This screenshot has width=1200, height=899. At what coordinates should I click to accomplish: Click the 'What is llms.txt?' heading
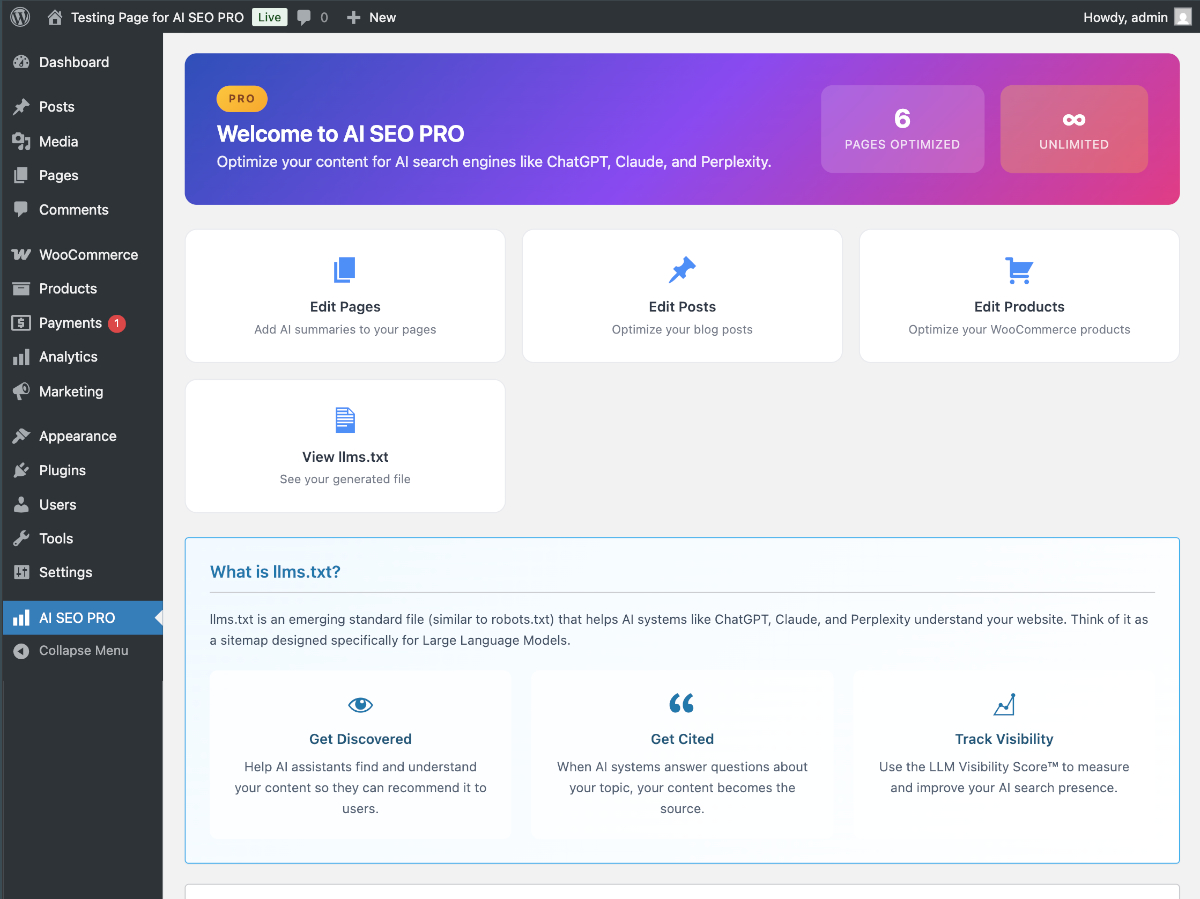pyautogui.click(x=275, y=572)
